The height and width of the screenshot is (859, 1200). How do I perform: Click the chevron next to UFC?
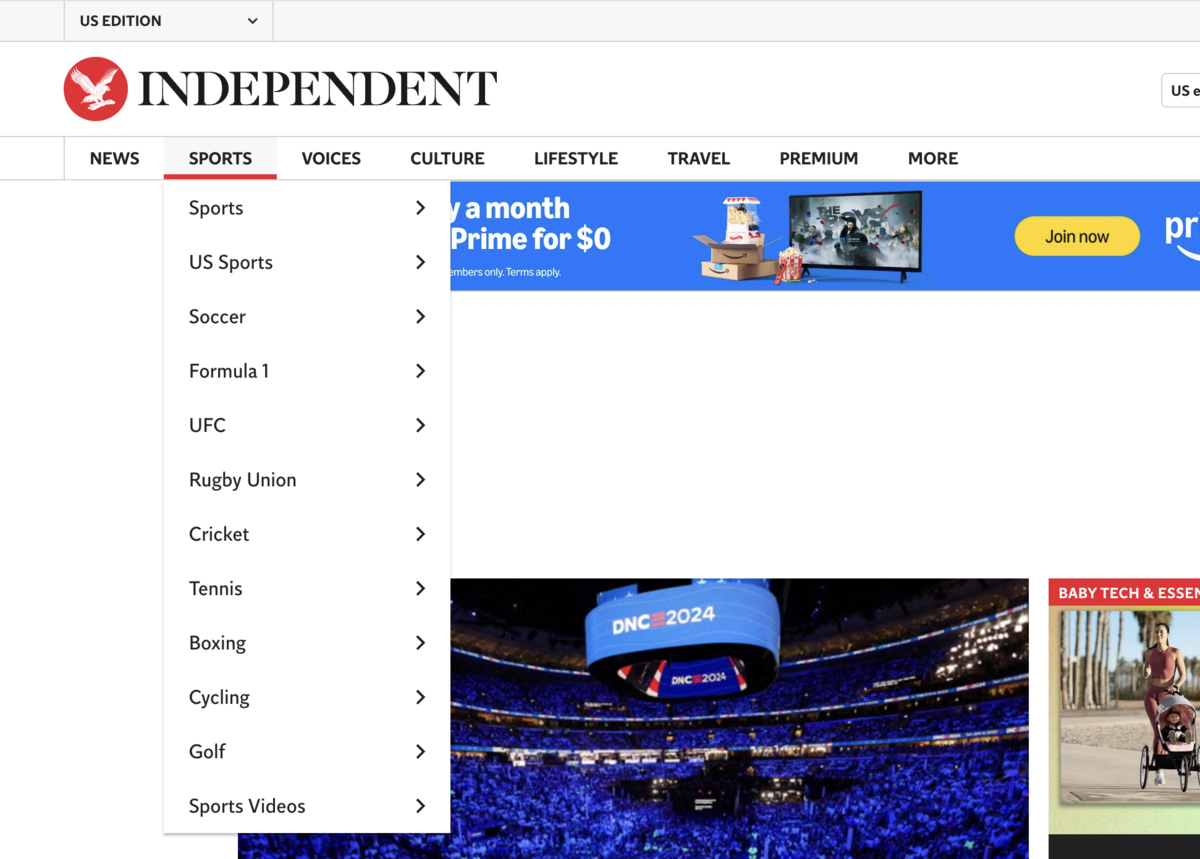[x=420, y=426]
